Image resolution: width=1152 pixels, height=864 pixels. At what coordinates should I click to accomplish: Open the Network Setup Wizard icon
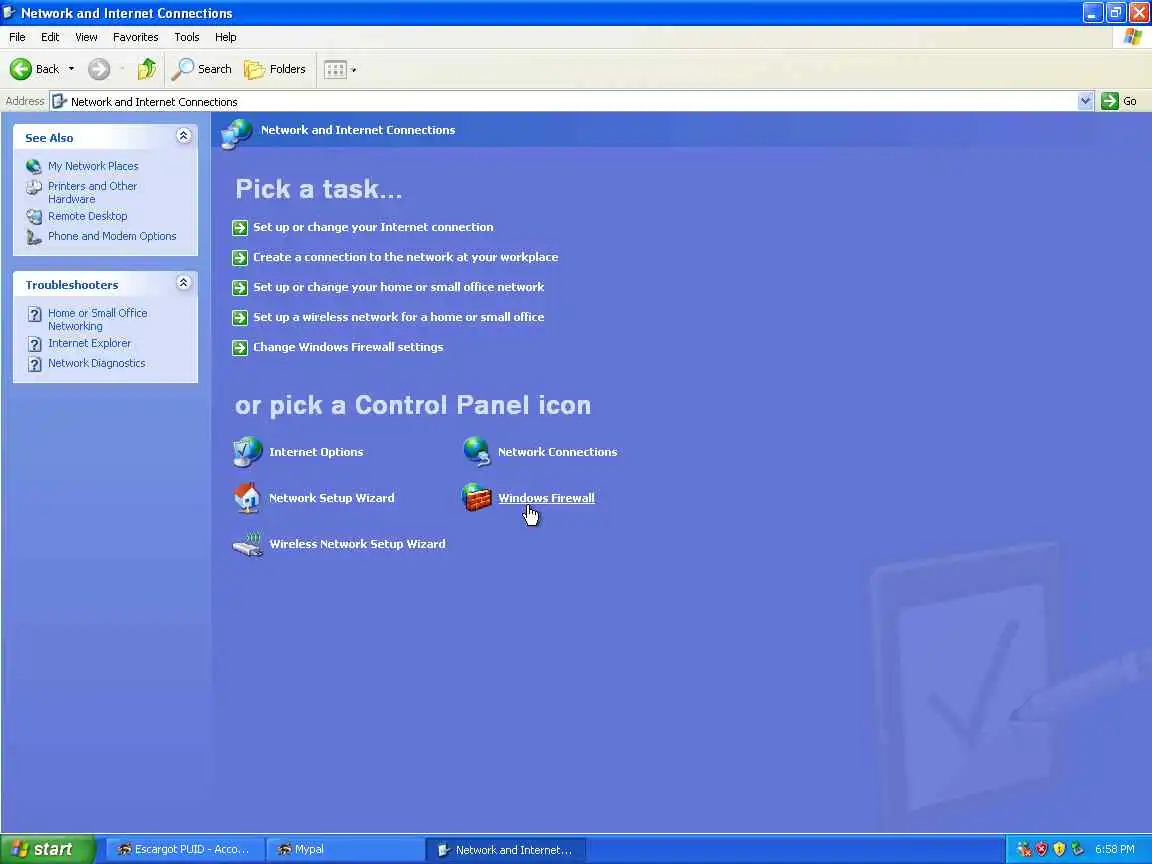248,497
